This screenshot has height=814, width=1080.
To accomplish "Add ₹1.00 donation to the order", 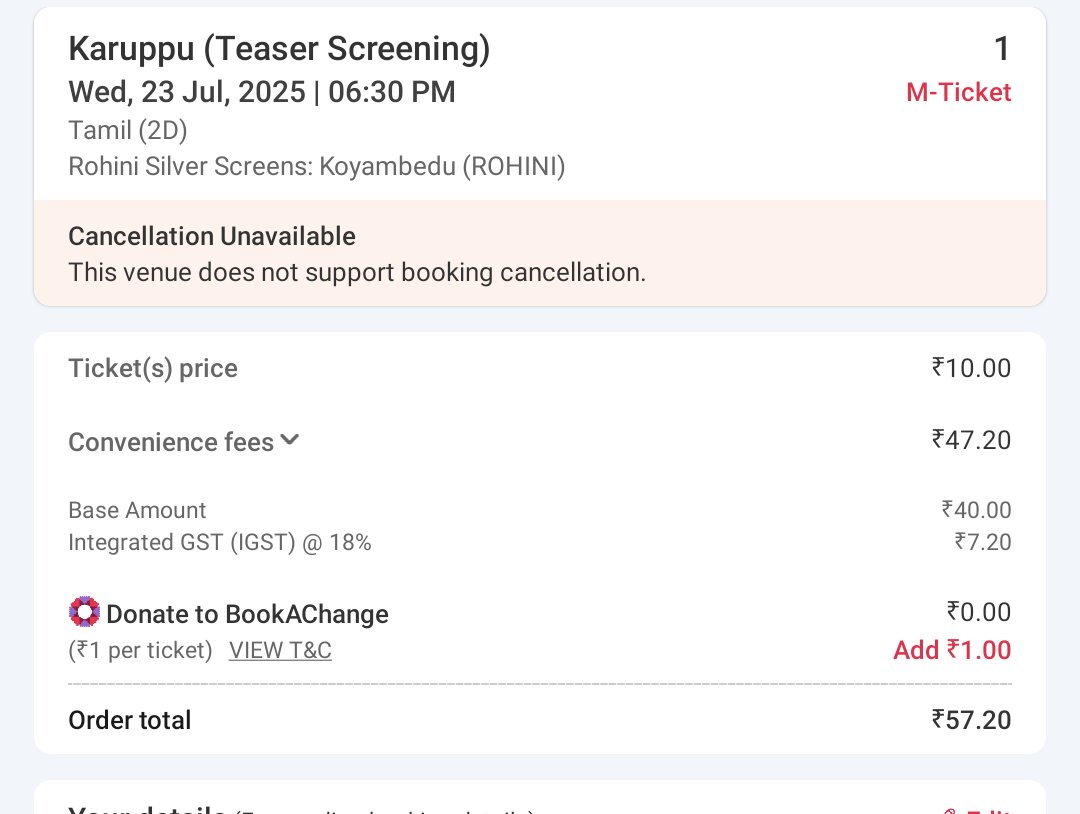I will [x=952, y=650].
